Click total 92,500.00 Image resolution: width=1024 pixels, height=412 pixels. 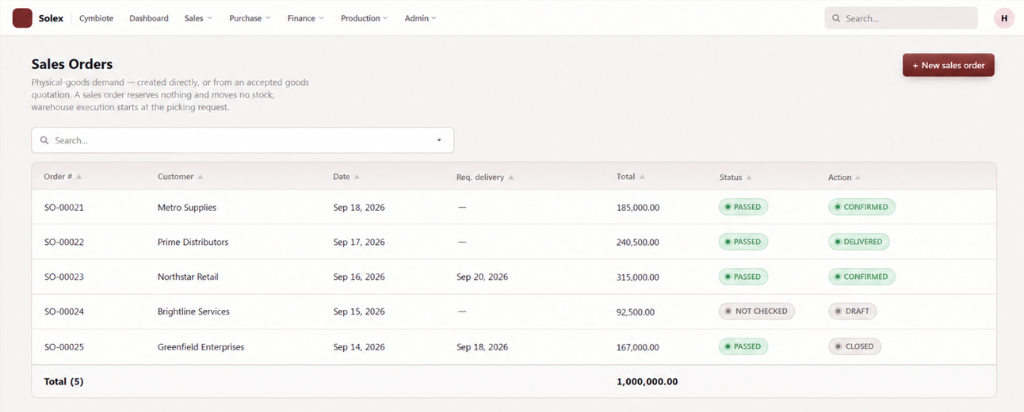point(635,313)
